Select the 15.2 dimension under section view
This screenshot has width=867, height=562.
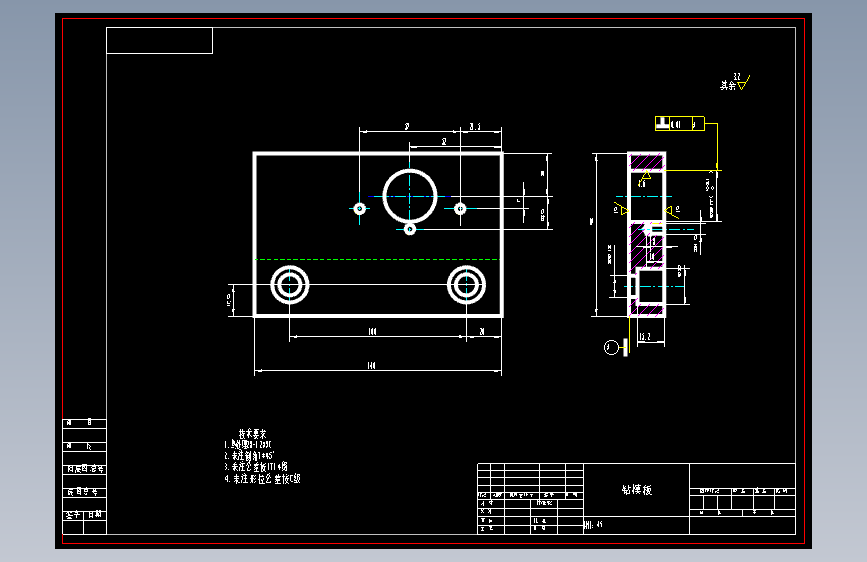pos(645,336)
